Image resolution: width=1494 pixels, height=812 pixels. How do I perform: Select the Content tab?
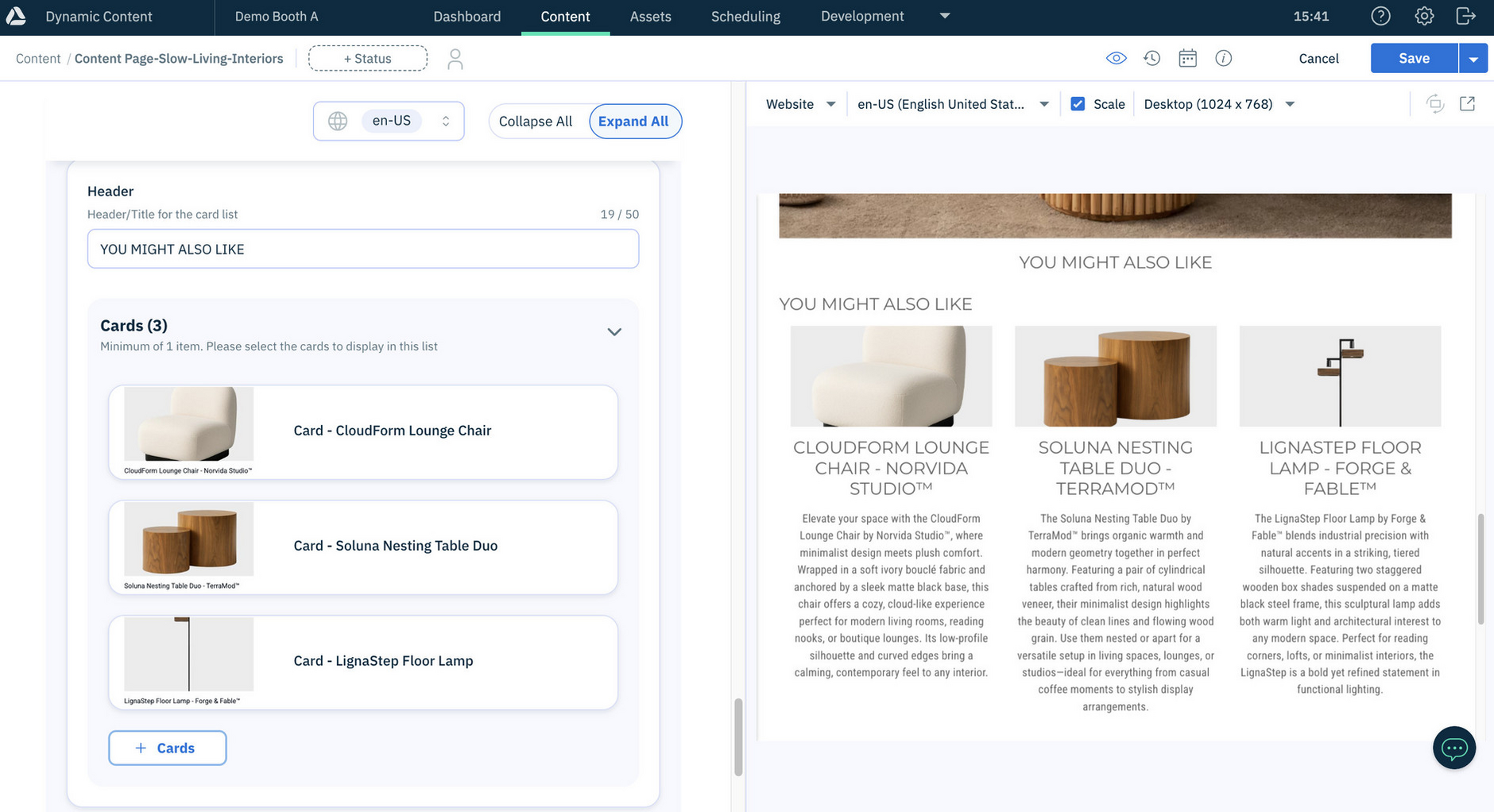565,17
